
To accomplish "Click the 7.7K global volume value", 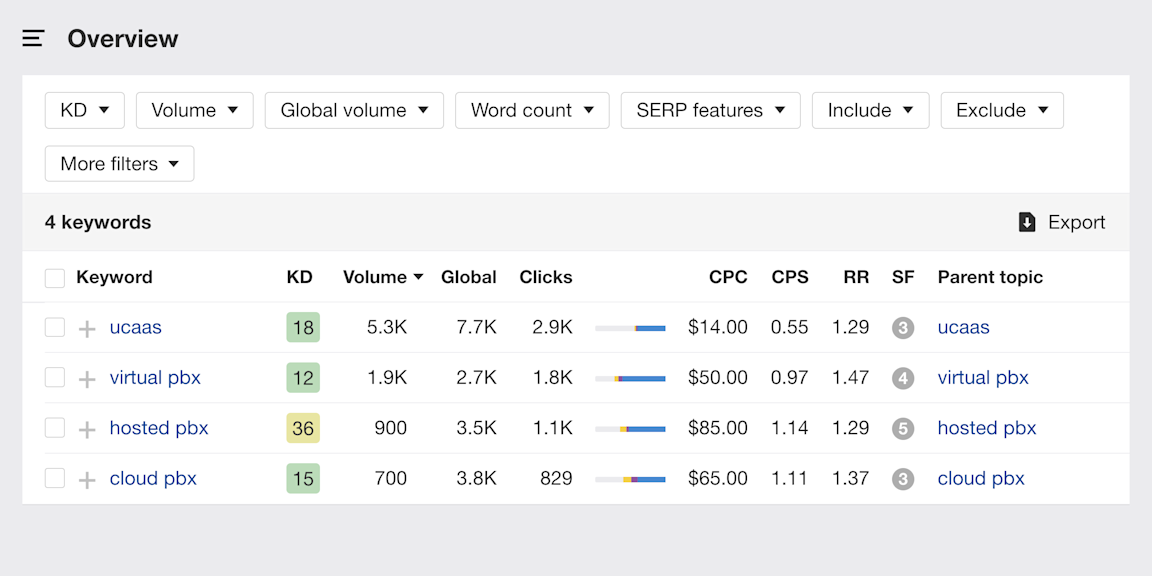I will 476,327.
